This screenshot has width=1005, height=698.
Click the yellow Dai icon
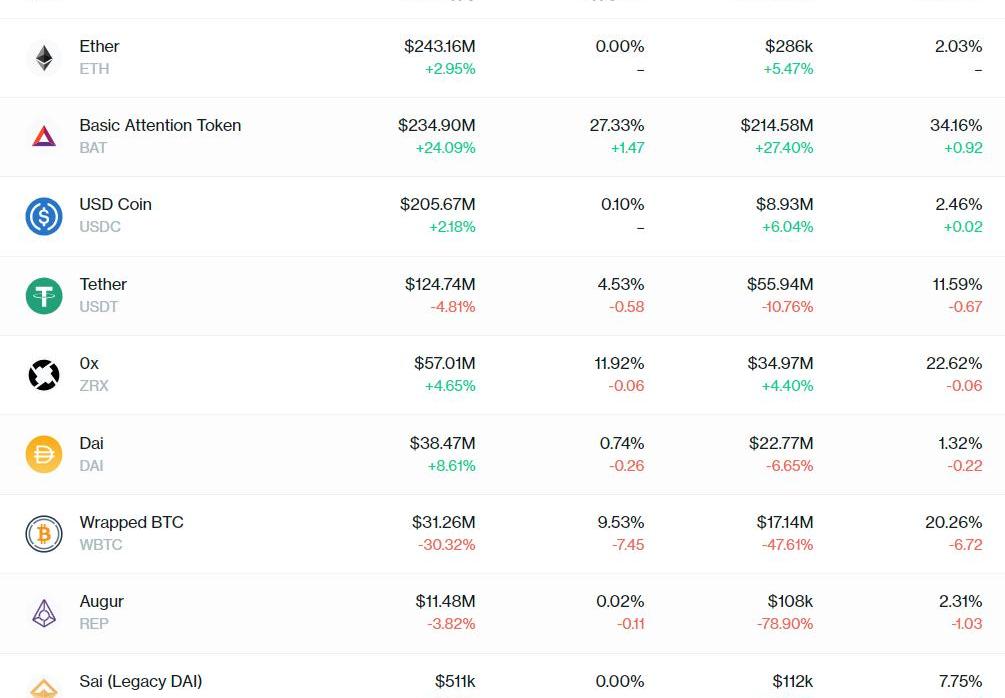tap(44, 455)
